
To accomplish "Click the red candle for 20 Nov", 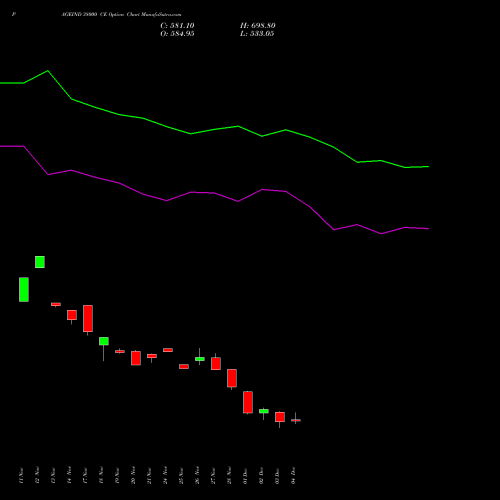I will (136, 358).
